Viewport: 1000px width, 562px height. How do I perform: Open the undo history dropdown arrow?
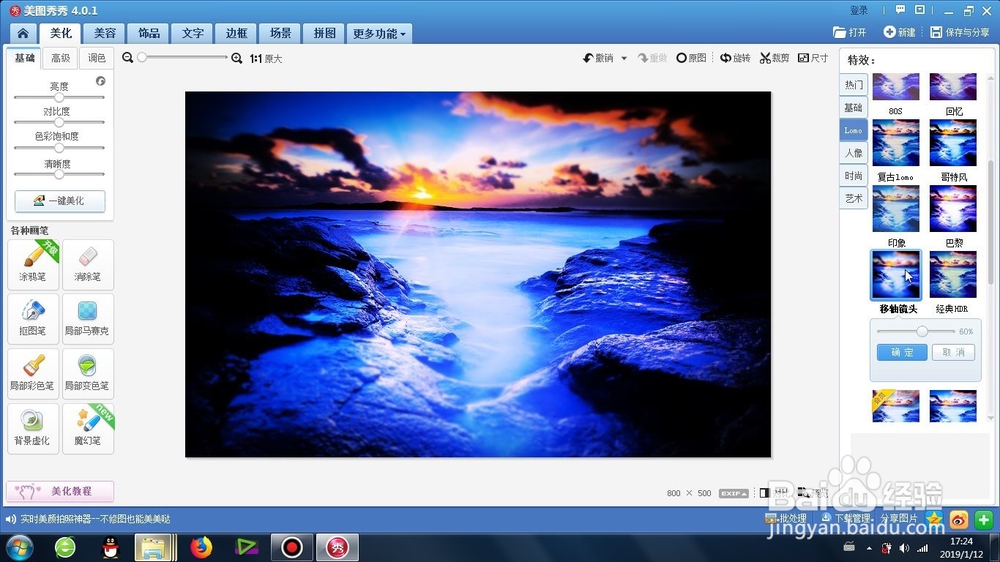[624, 58]
